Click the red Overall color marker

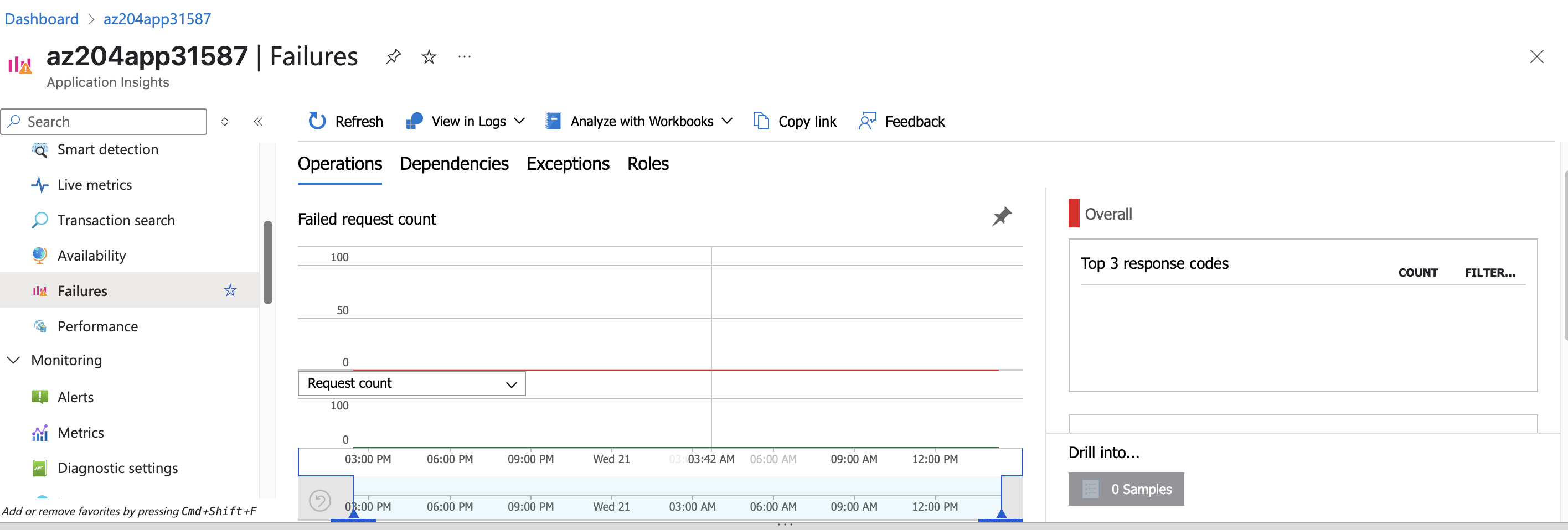click(1074, 214)
